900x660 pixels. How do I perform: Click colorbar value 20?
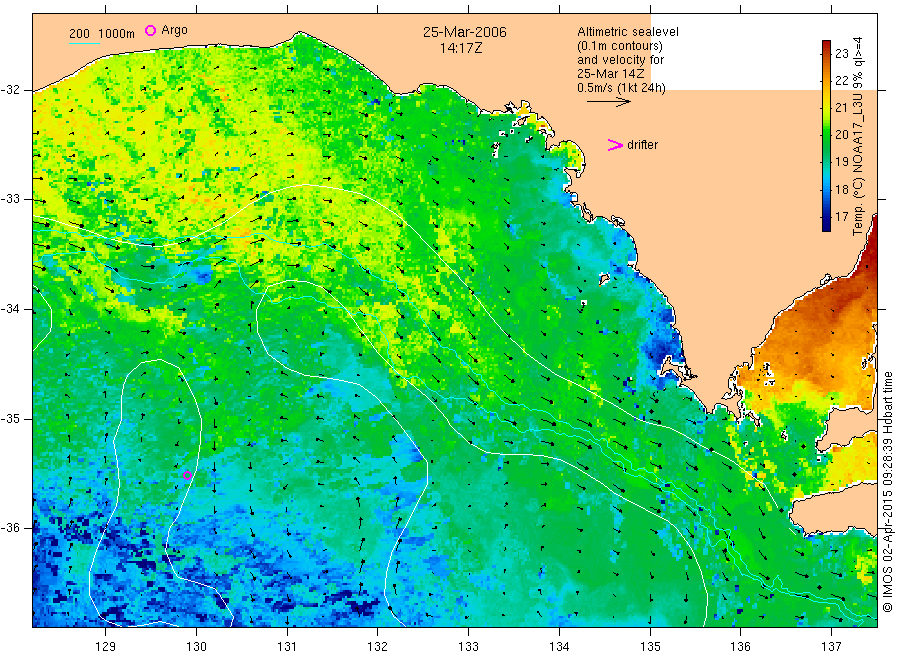[x=841, y=134]
